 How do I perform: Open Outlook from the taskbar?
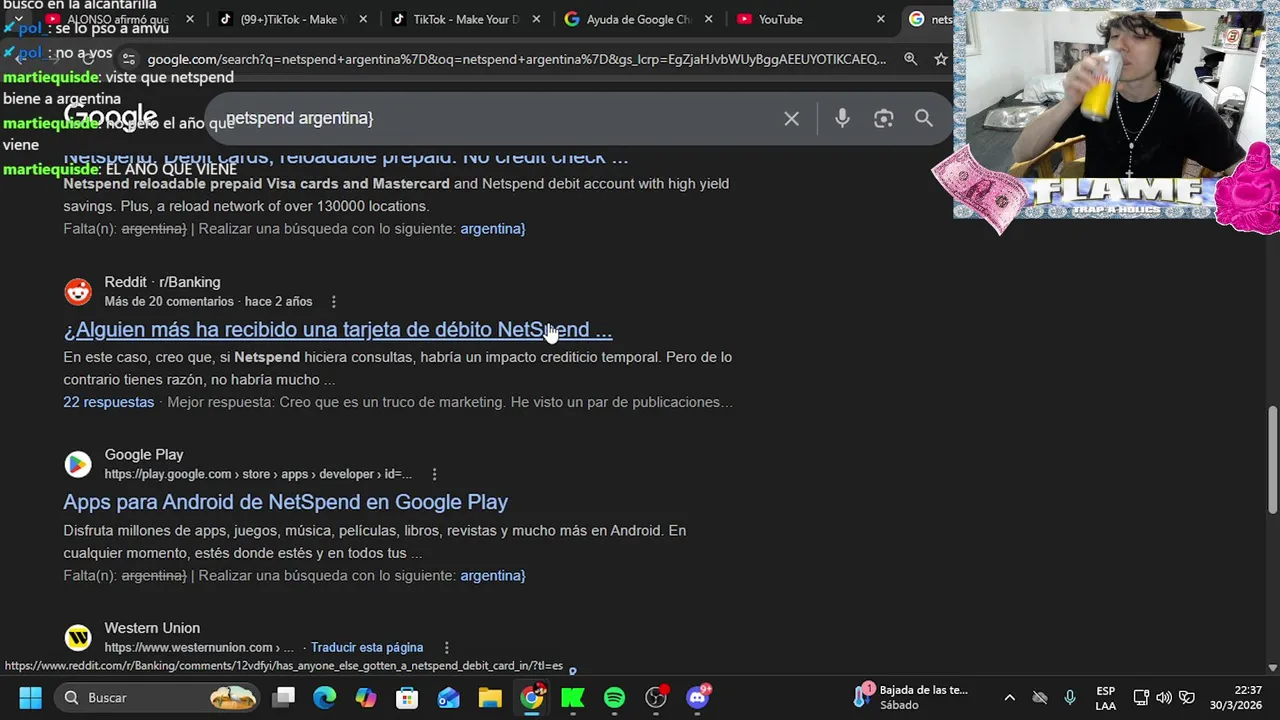[448, 697]
